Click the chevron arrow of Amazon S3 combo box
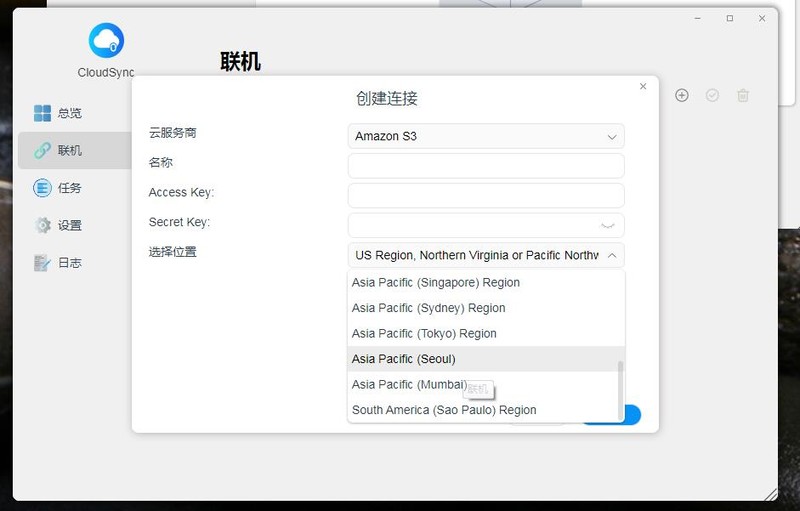800x511 pixels. coord(612,137)
